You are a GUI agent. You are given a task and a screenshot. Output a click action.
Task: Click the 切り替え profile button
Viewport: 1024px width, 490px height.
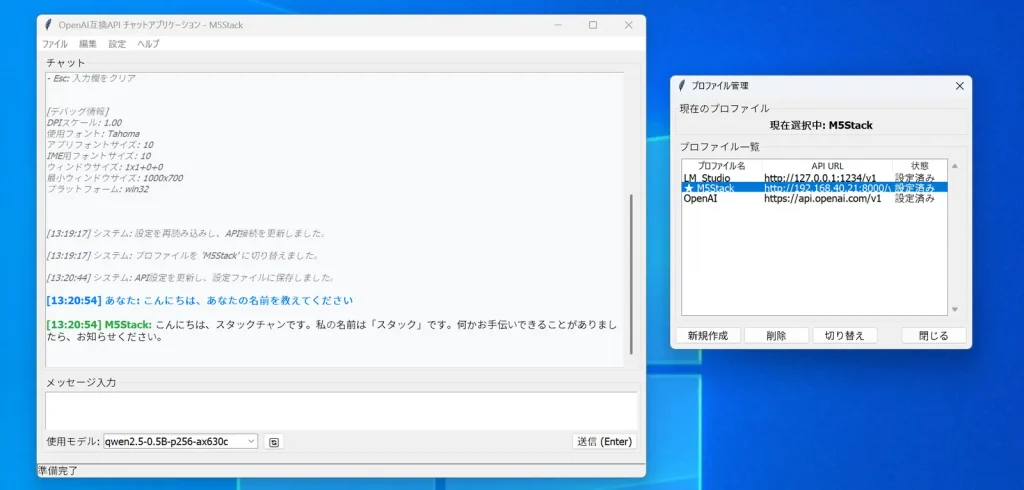pos(844,336)
